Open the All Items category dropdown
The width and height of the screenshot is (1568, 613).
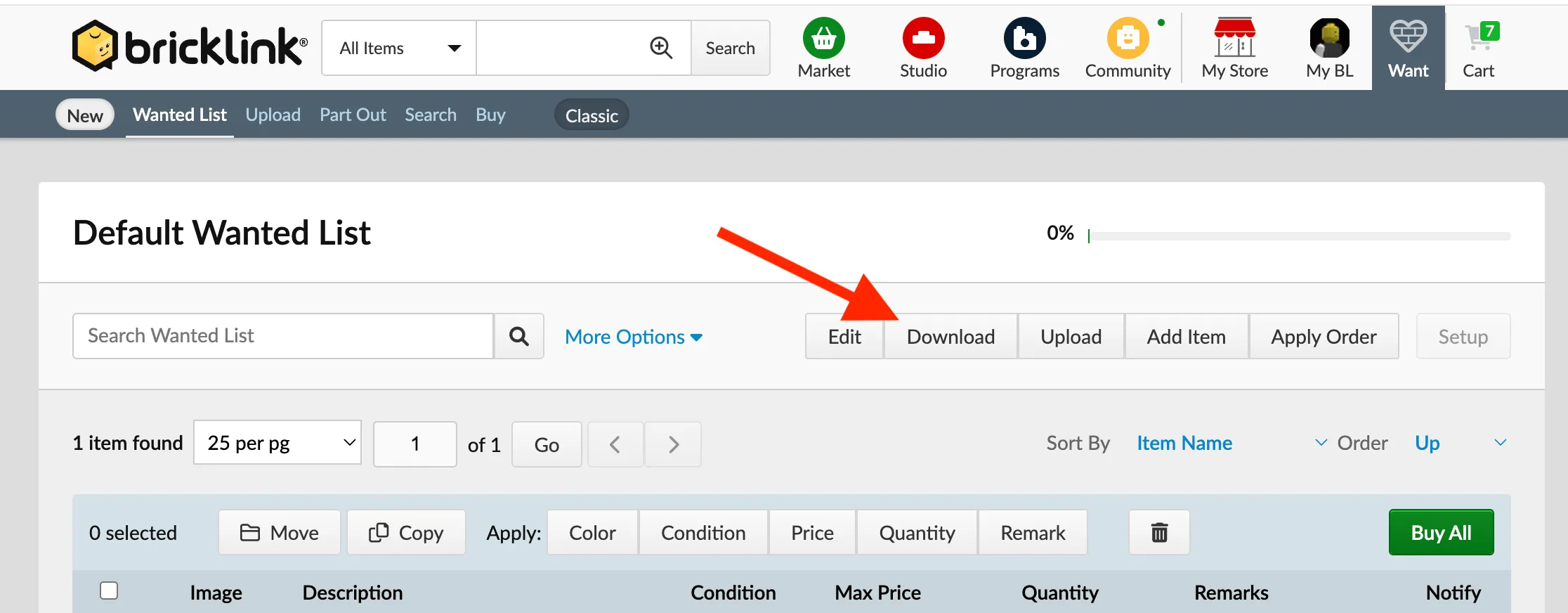click(x=399, y=48)
